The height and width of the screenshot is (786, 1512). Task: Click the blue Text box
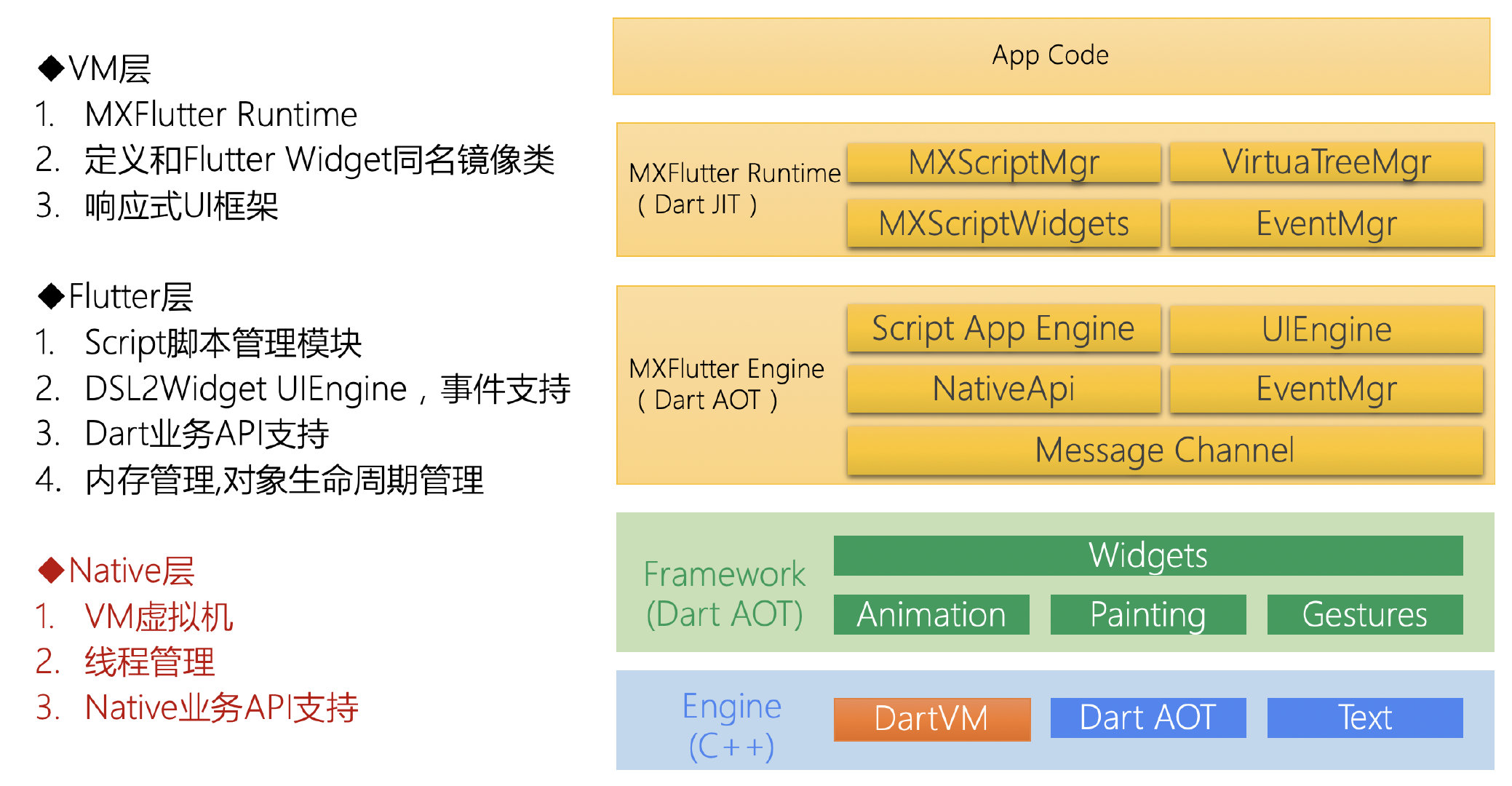(x=1365, y=718)
